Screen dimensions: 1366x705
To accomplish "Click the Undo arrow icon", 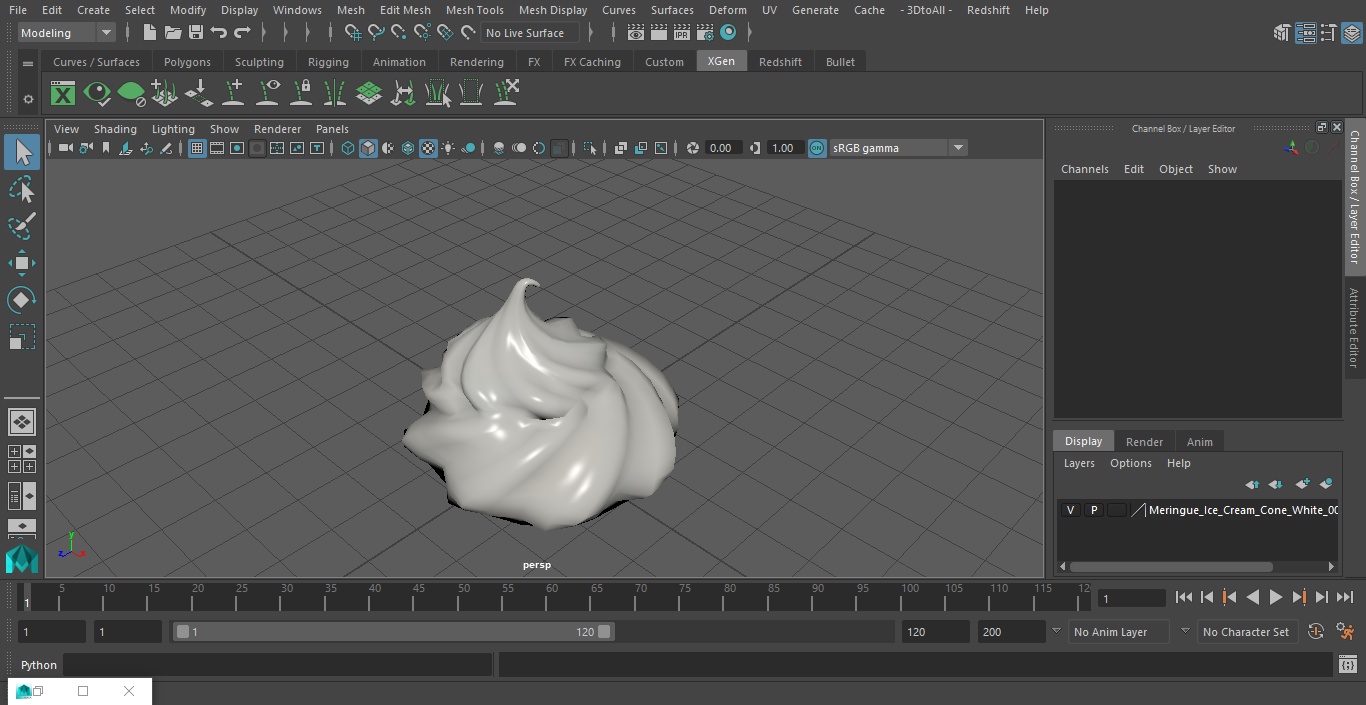I will (x=218, y=33).
